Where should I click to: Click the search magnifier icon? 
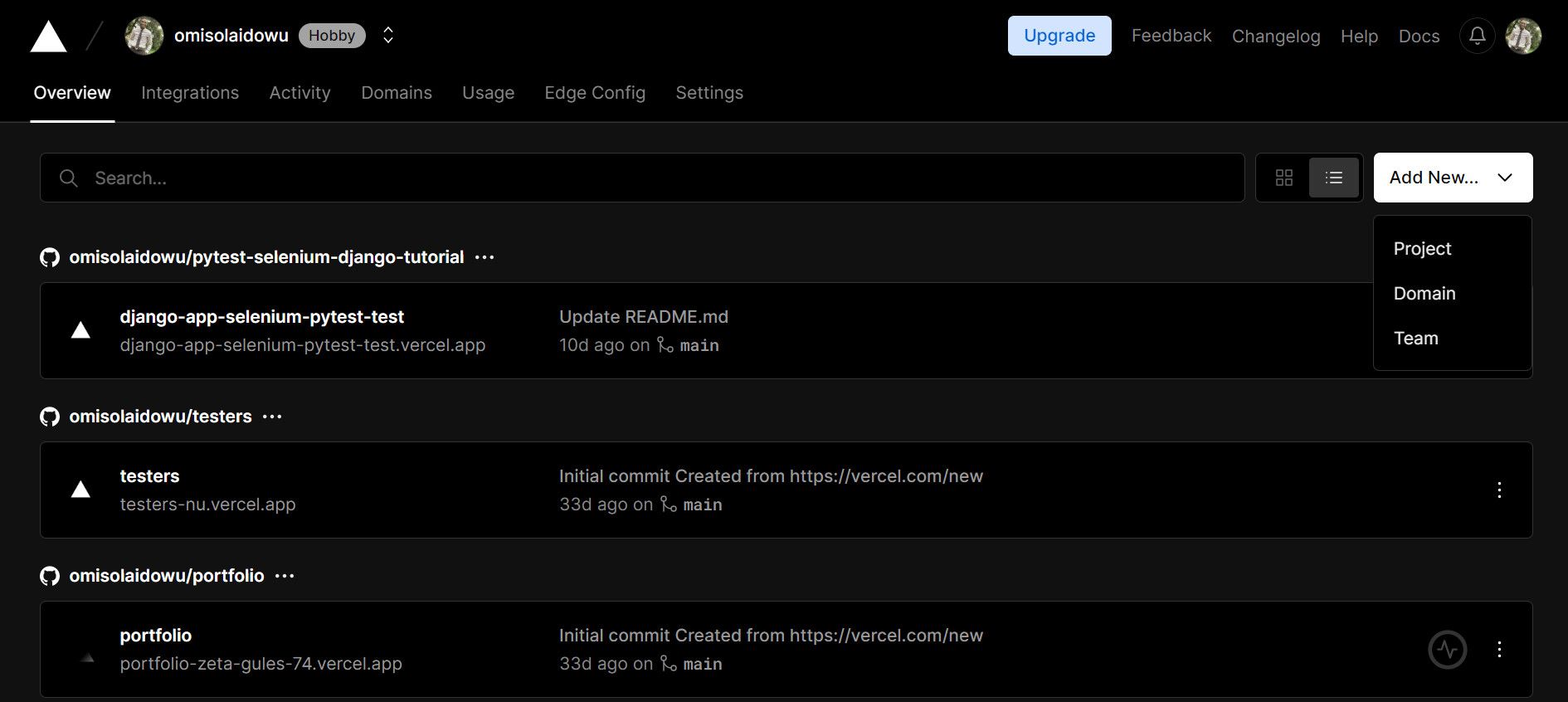click(x=69, y=178)
